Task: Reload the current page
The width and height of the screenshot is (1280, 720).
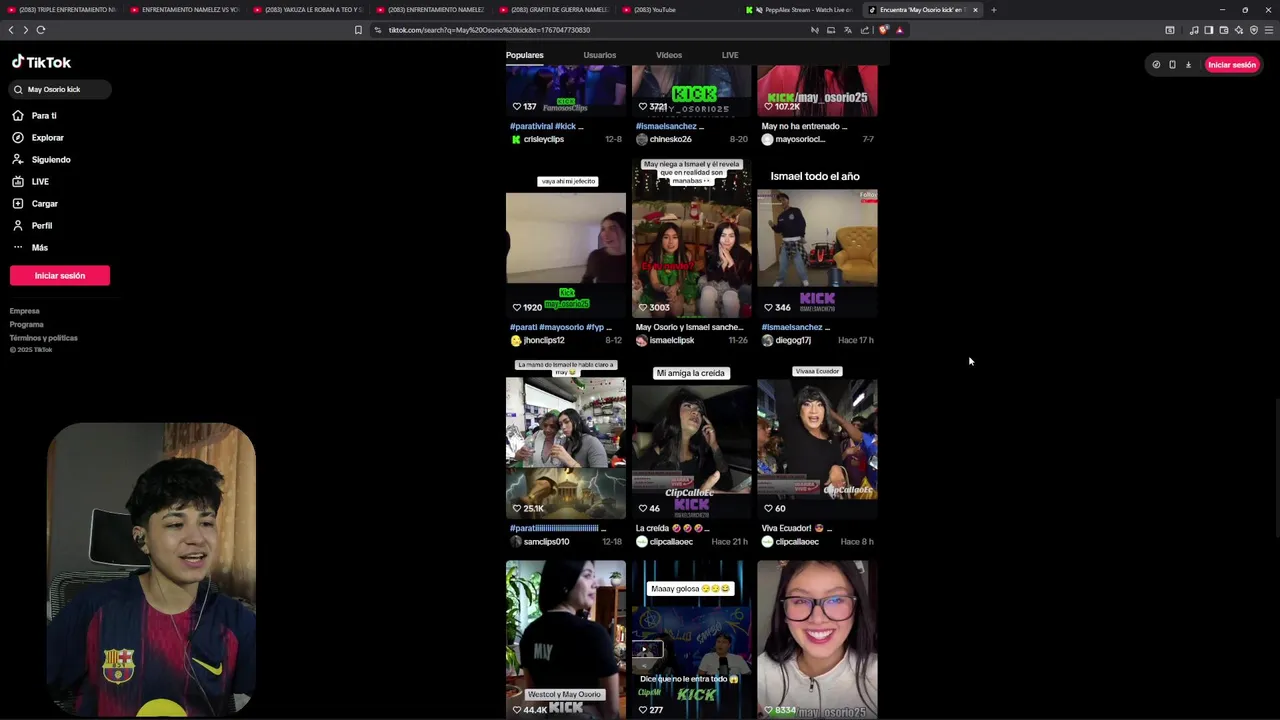Action: (x=41, y=30)
